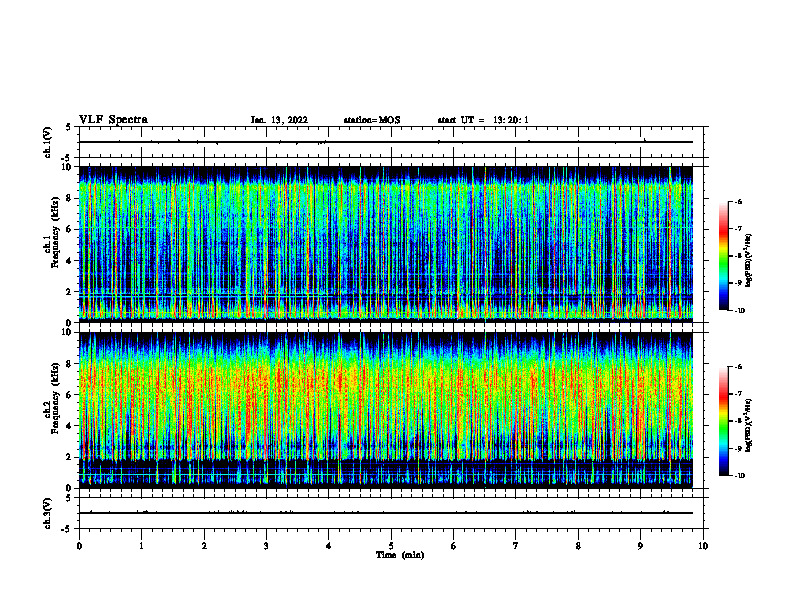Click inside the ch.2 spectrogram panel

tap(386, 410)
